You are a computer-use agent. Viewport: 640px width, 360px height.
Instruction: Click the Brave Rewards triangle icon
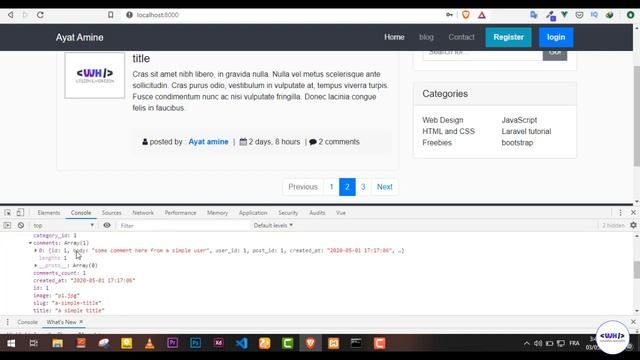pos(482,15)
